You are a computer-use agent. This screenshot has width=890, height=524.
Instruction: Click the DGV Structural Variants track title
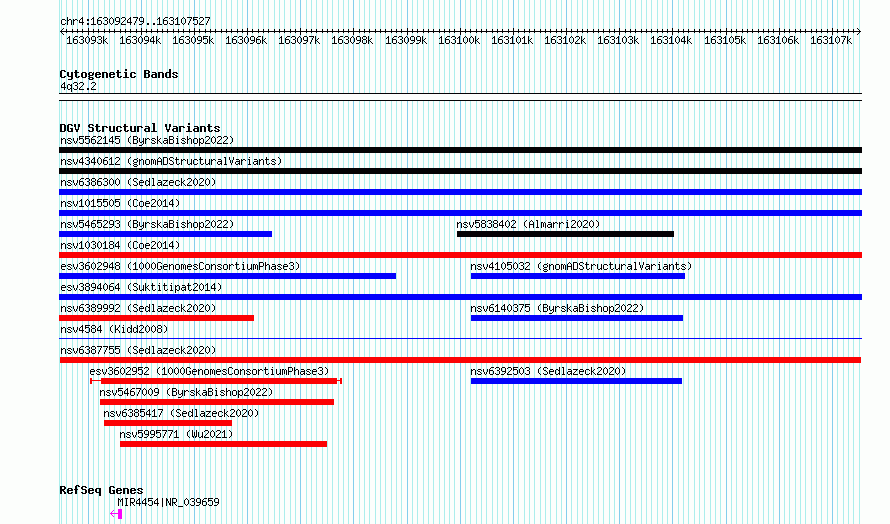pos(140,128)
